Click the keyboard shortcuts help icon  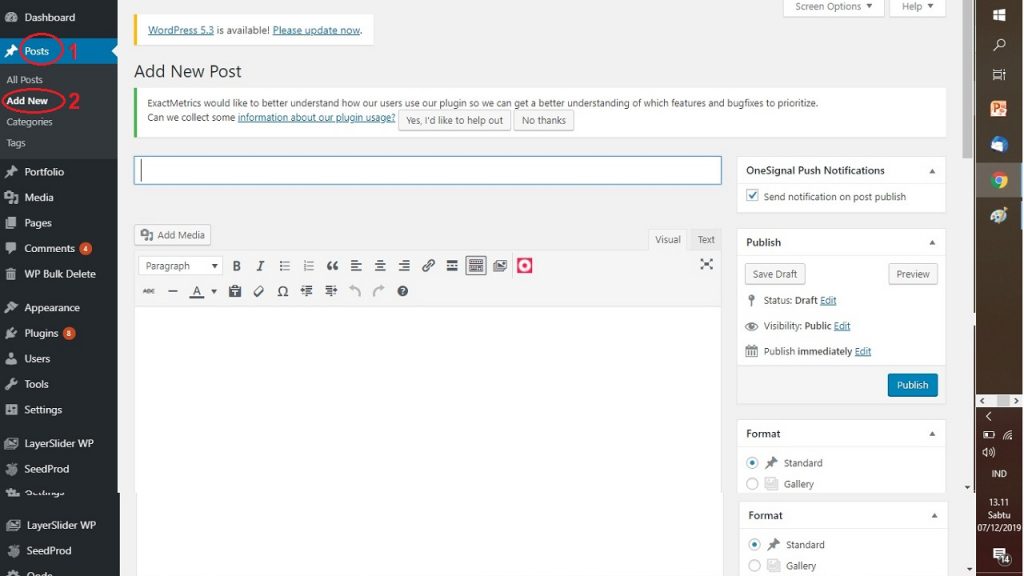click(x=403, y=291)
